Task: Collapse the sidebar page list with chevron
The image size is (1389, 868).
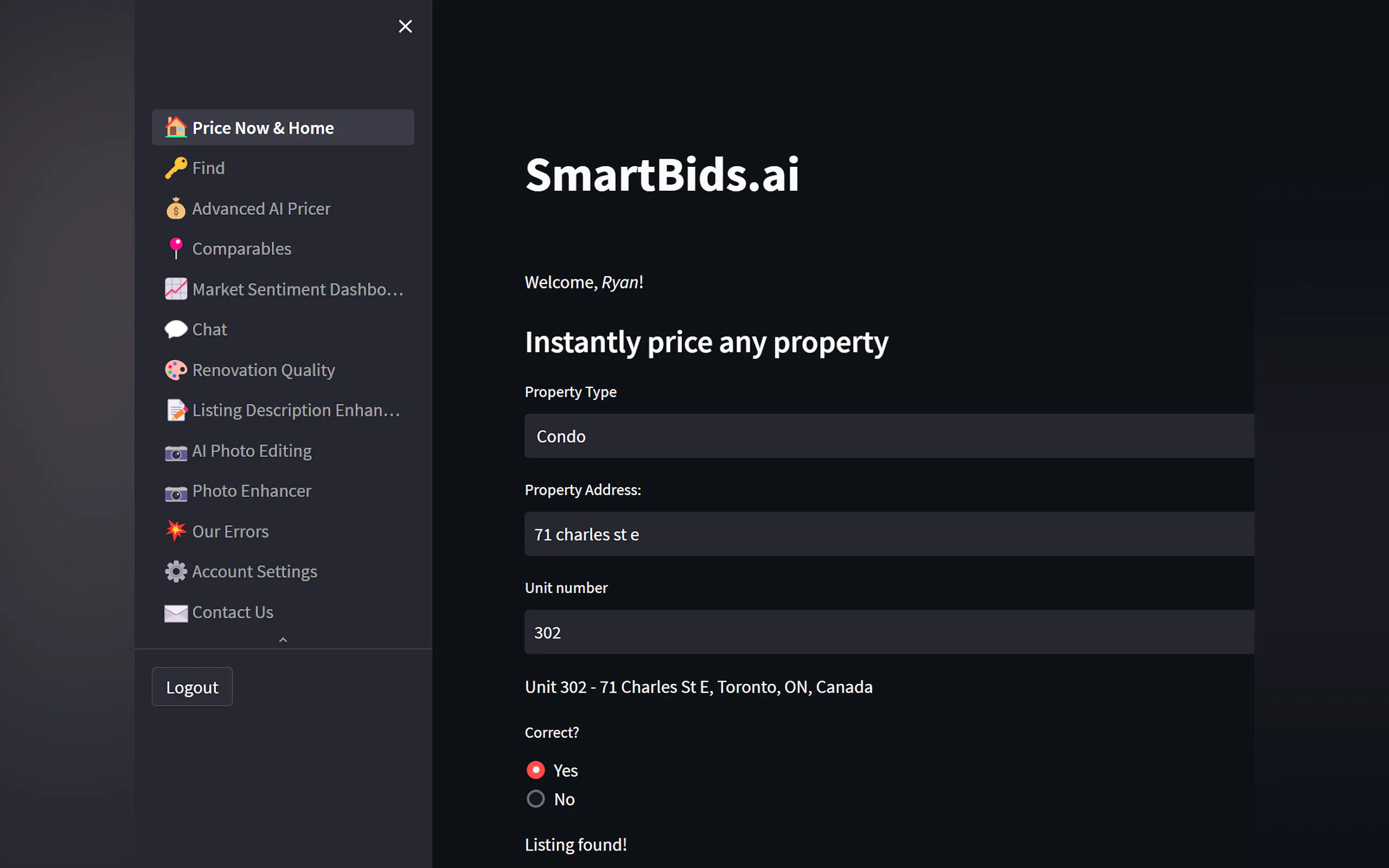Action: (x=283, y=640)
